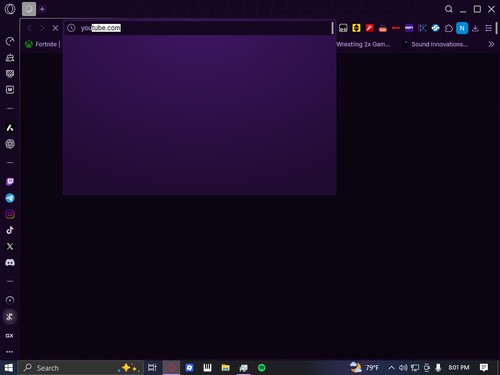
Task: Expand hidden bookmarks with double chevron
Action: click(x=491, y=44)
